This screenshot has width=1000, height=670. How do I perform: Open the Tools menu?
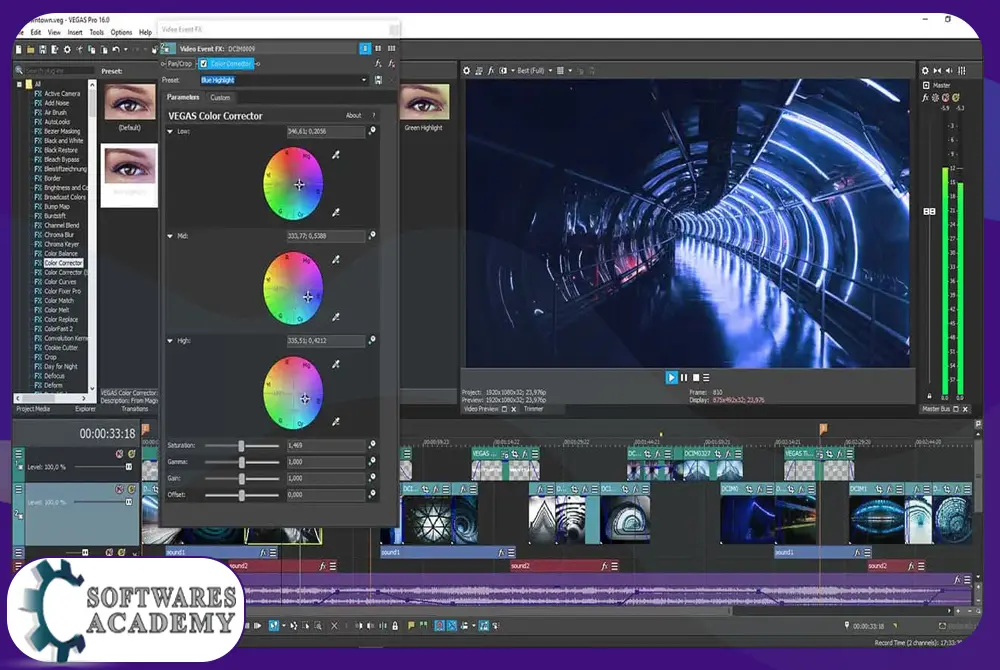tap(96, 32)
